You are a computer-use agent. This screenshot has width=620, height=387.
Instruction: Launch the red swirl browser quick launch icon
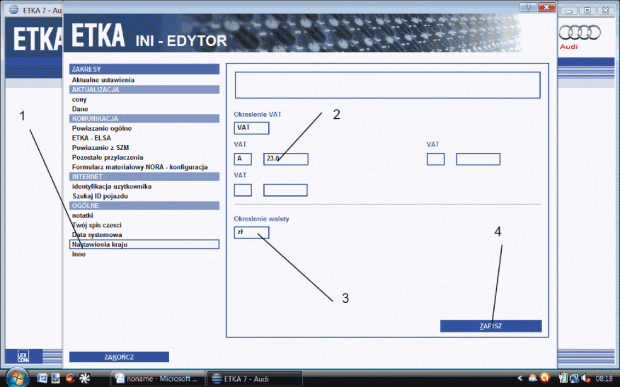pos(70,378)
